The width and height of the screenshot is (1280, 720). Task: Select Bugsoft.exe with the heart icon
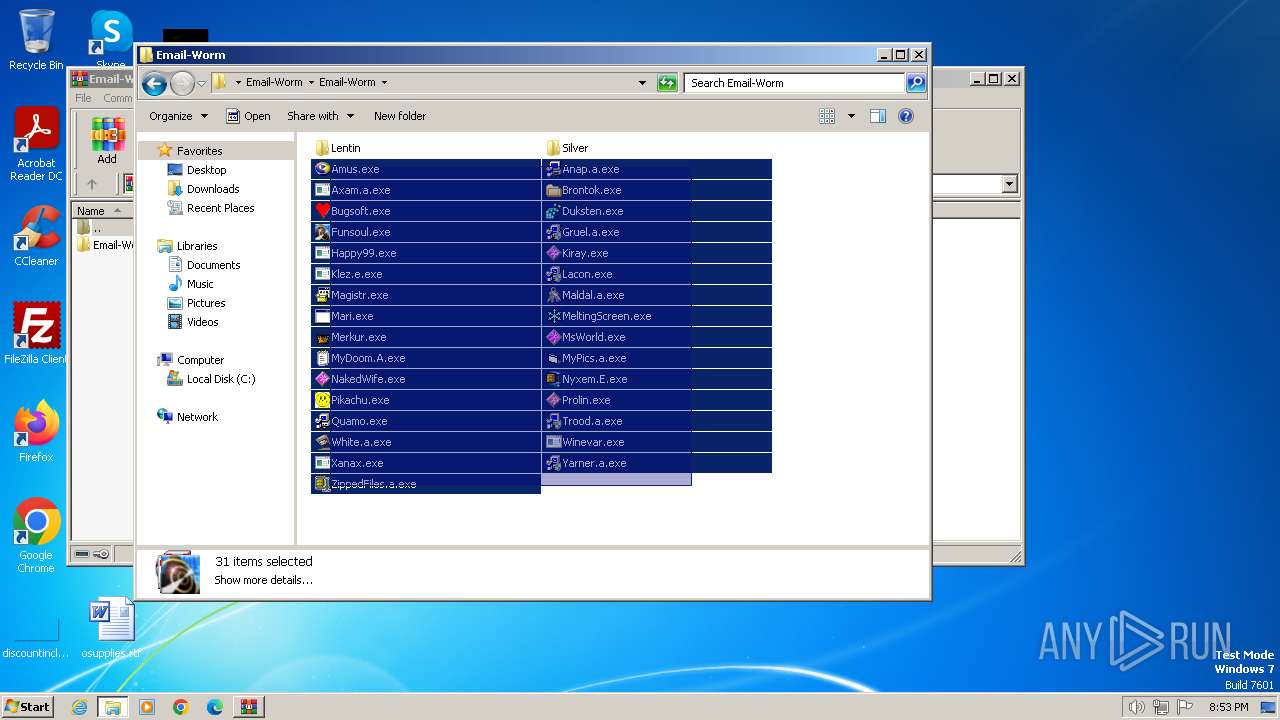[322, 211]
